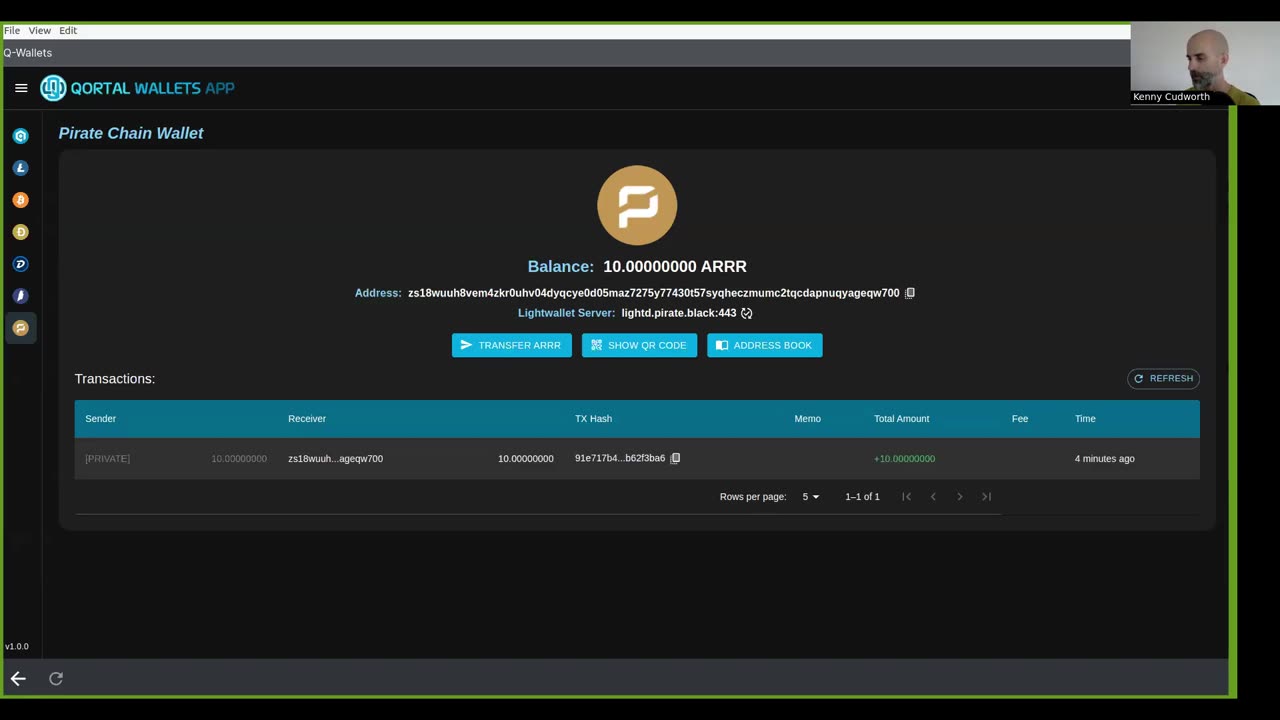
Task: Click the Qortal Wallets App logo
Action: pos(137,88)
